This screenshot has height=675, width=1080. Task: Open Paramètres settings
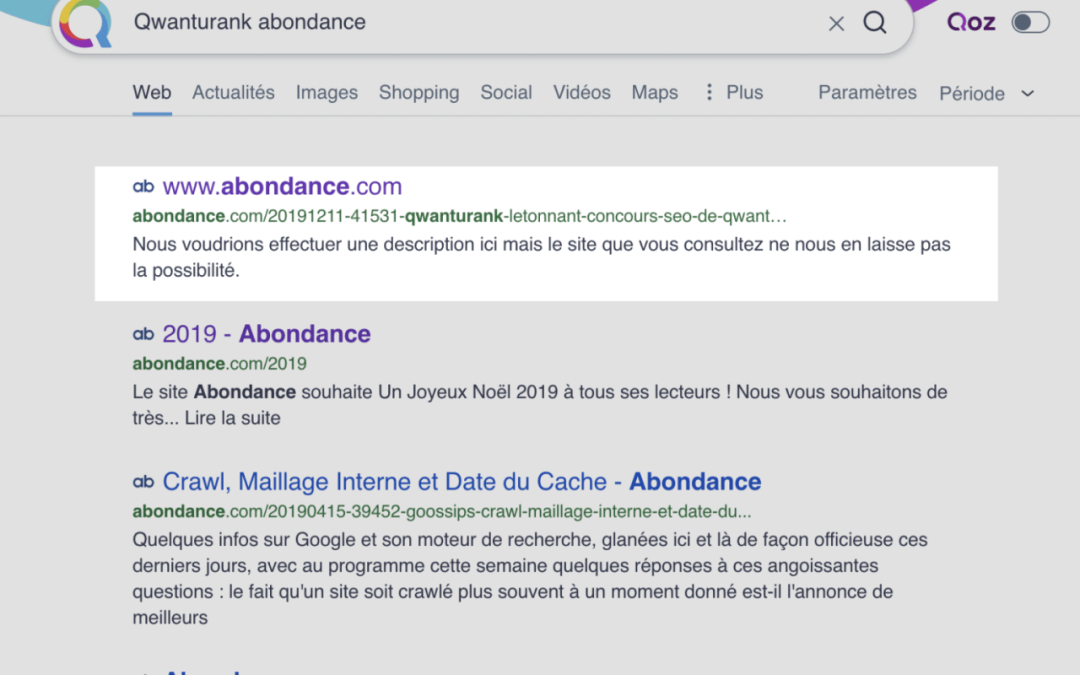click(x=867, y=92)
